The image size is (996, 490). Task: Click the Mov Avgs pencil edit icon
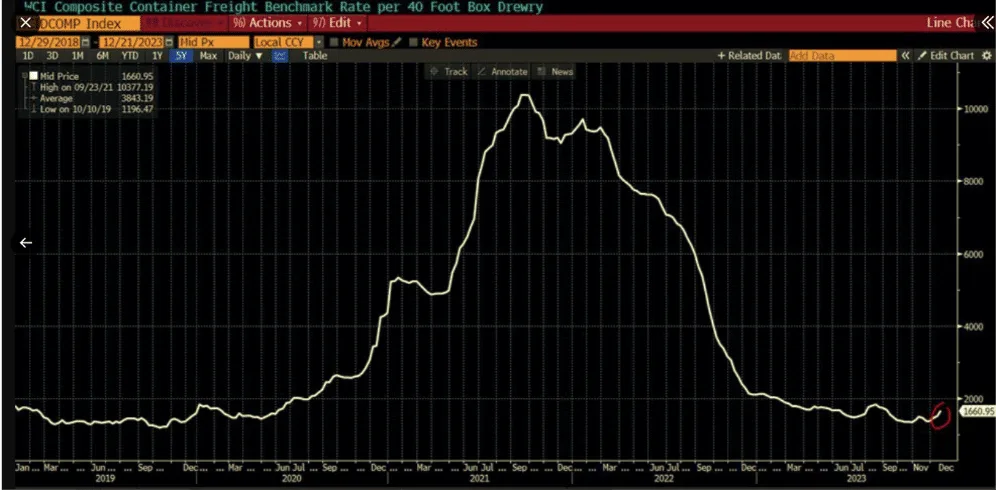coord(397,43)
